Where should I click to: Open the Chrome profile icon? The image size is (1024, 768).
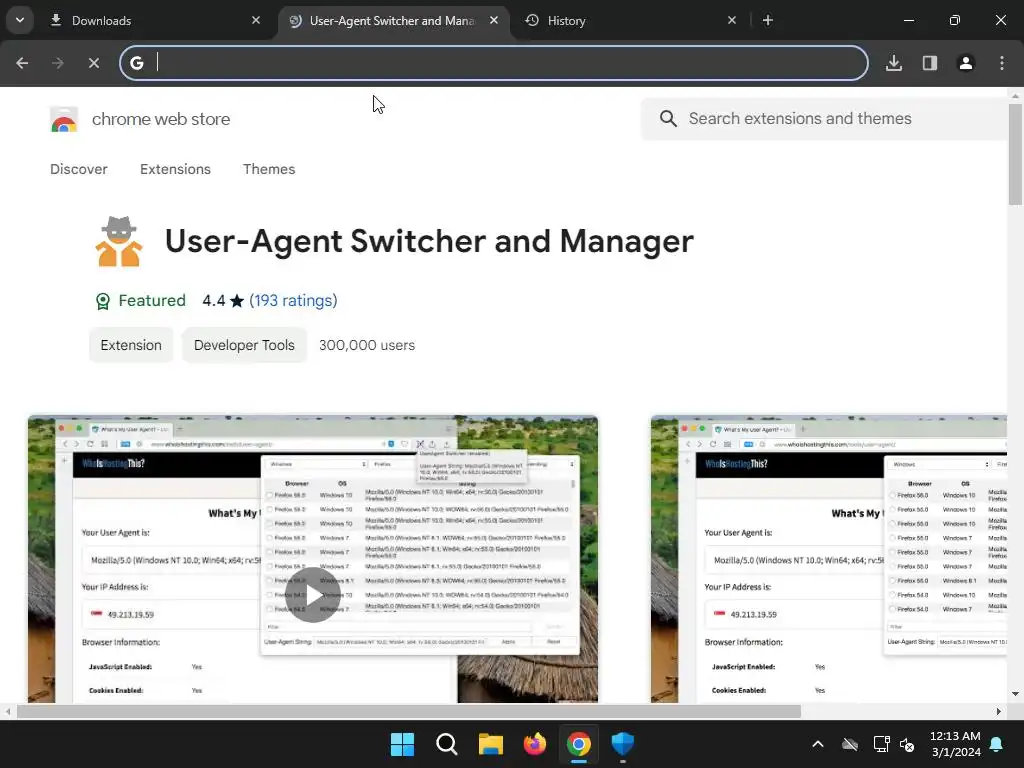[x=966, y=63]
